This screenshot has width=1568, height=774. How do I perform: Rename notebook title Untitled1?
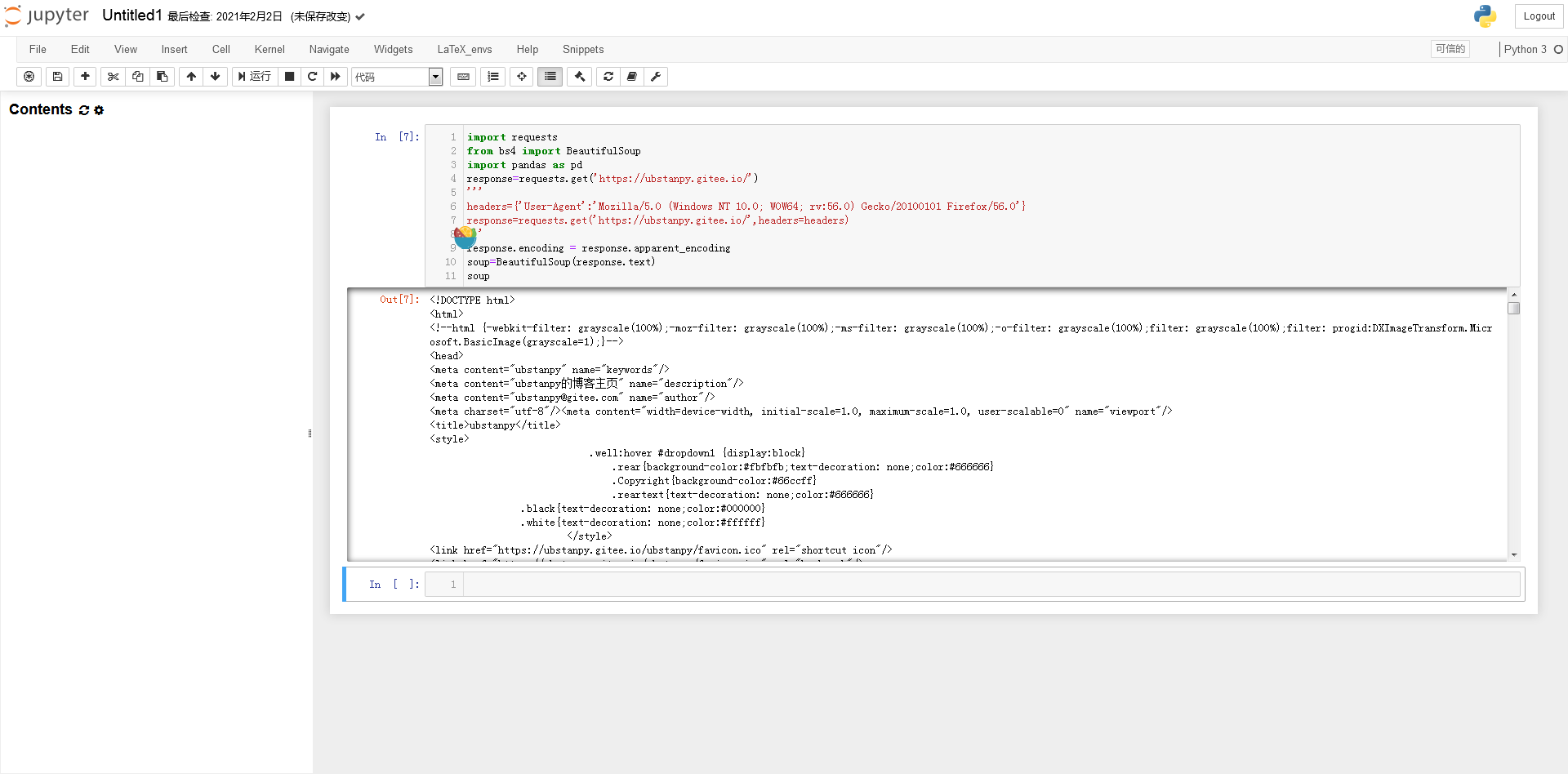pos(131,16)
